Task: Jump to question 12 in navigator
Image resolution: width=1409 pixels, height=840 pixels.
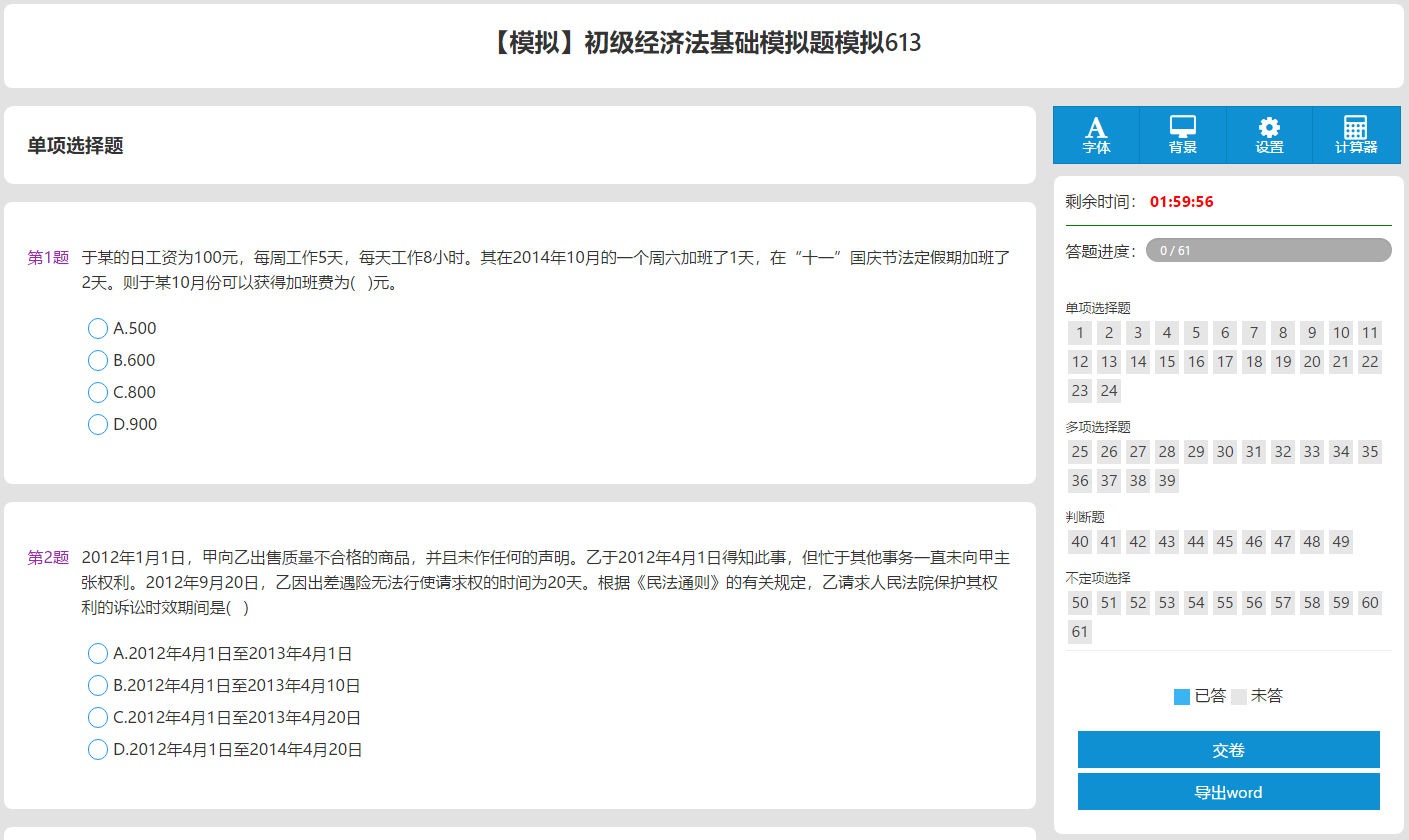Action: [x=1080, y=362]
